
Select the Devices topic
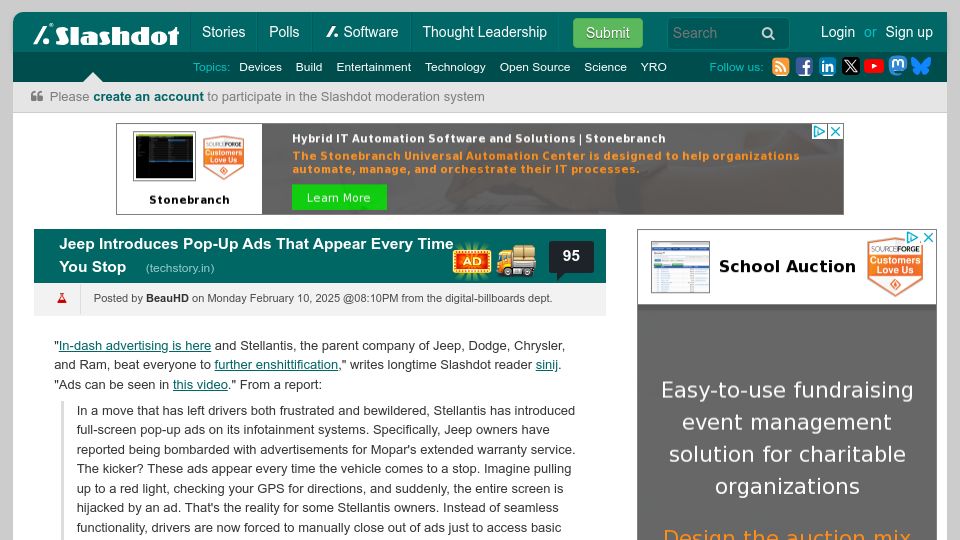(260, 67)
